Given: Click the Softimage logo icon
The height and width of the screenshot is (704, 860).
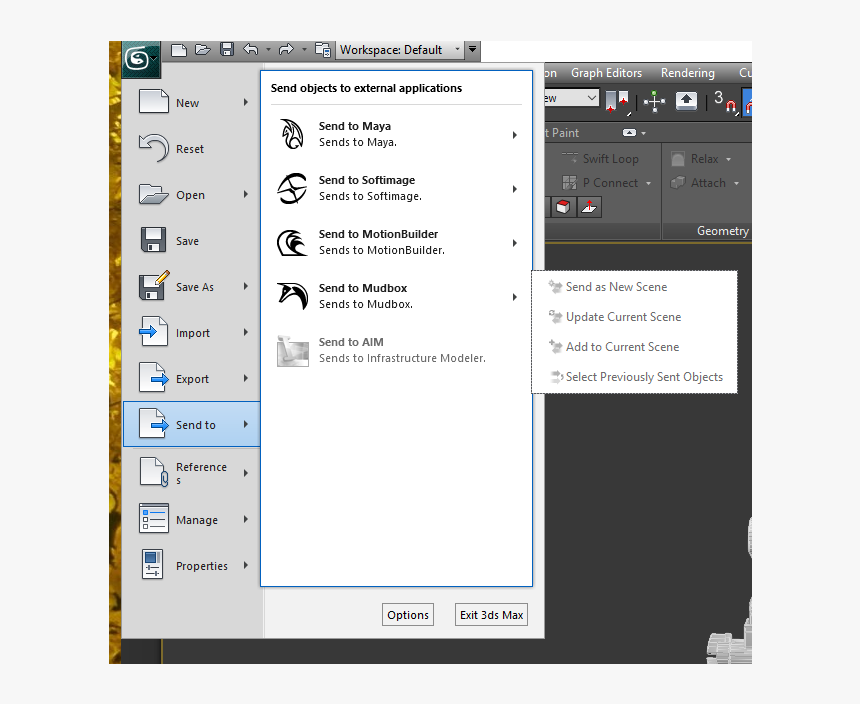Looking at the screenshot, I should (x=292, y=189).
